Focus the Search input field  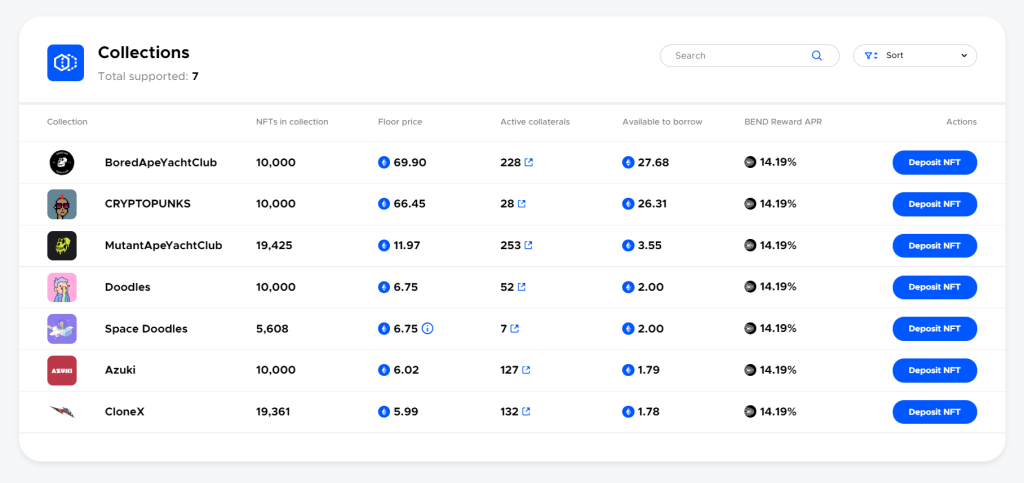tap(750, 55)
